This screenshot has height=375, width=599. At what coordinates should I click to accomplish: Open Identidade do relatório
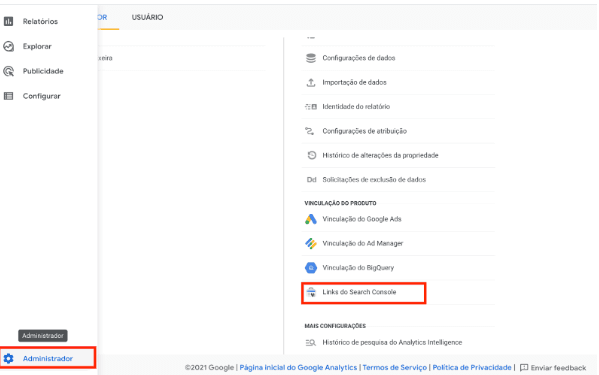coord(356,107)
